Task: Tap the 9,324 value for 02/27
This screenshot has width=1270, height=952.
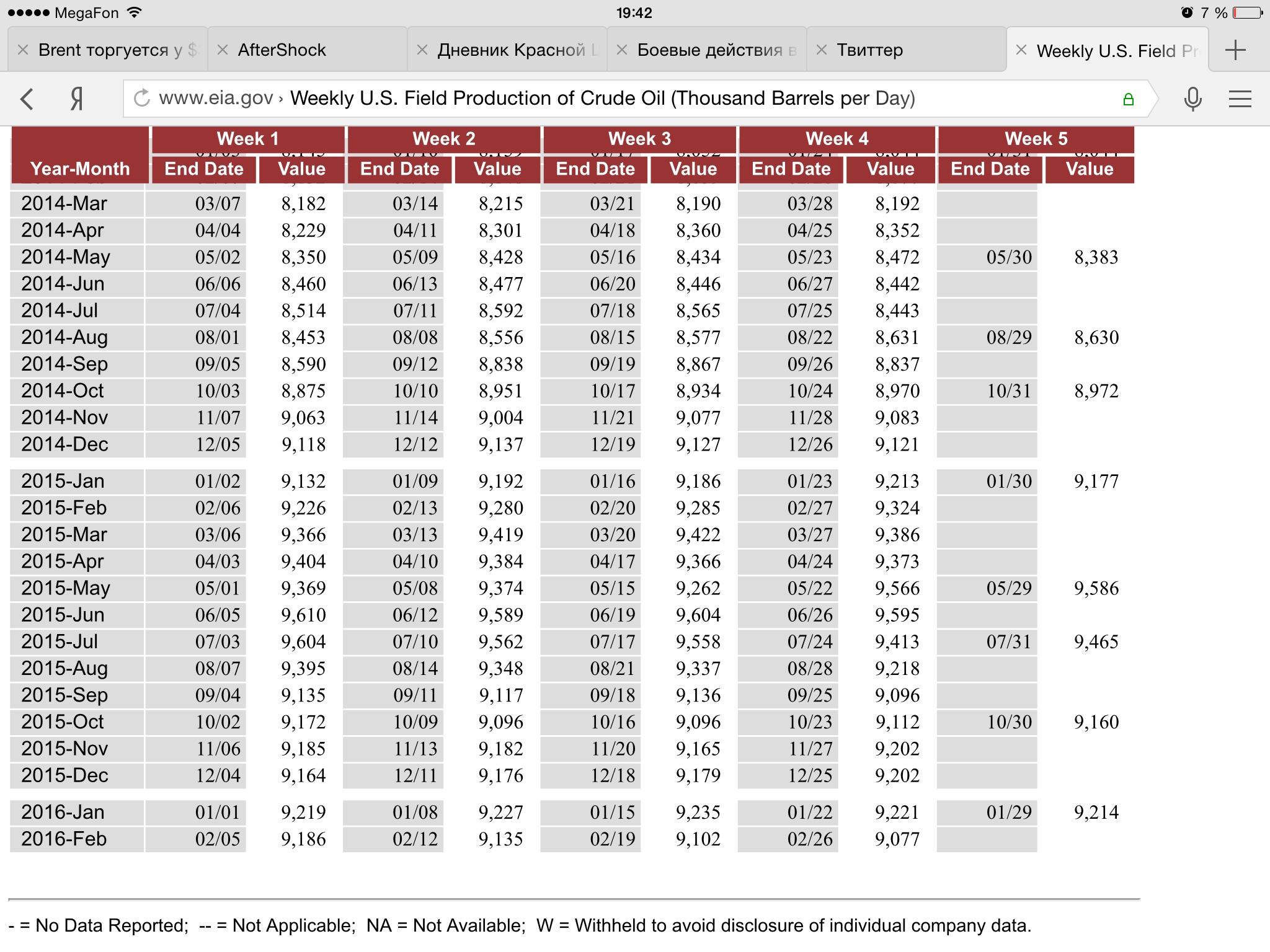Action: [897, 508]
